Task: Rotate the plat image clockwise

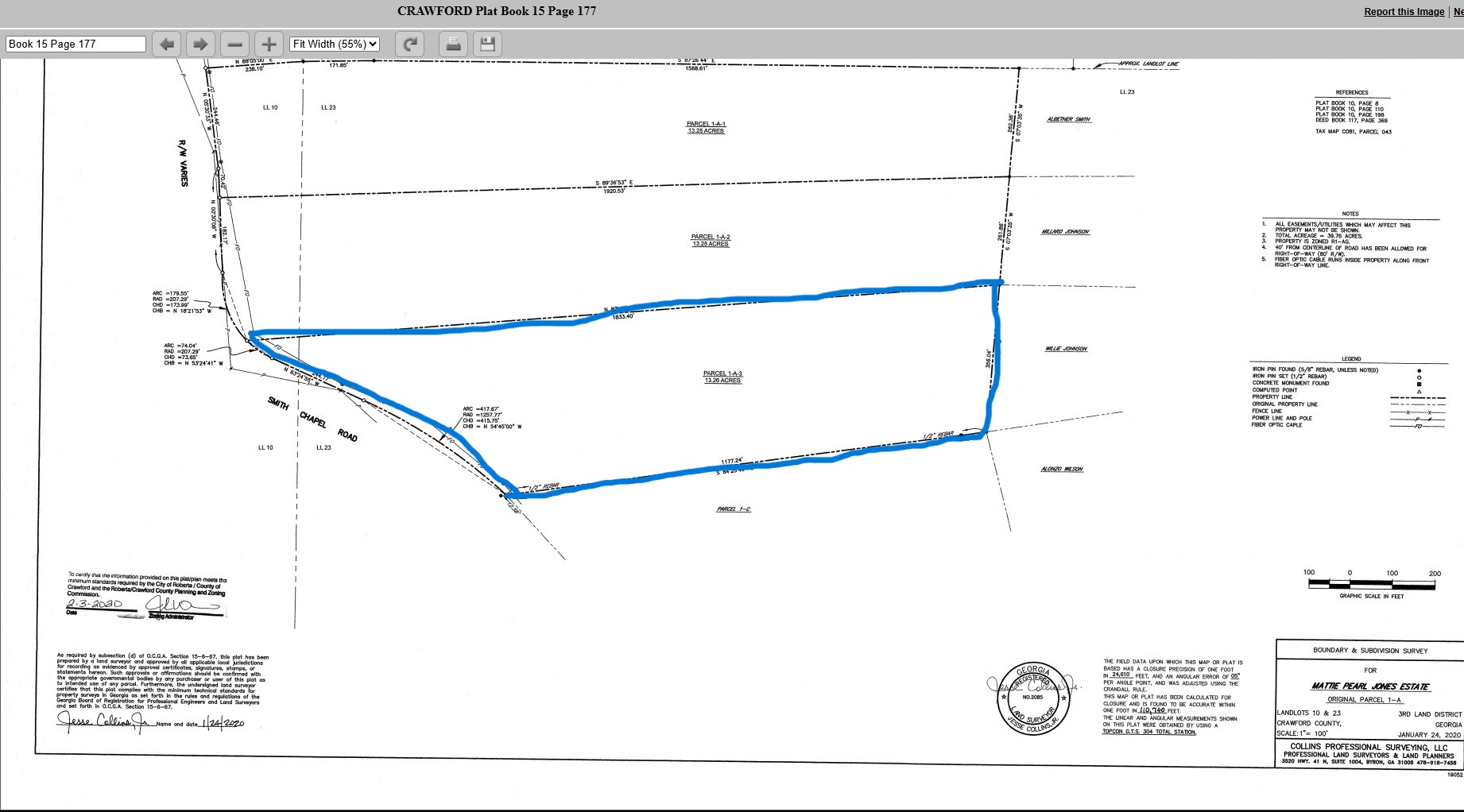Action: (x=411, y=44)
